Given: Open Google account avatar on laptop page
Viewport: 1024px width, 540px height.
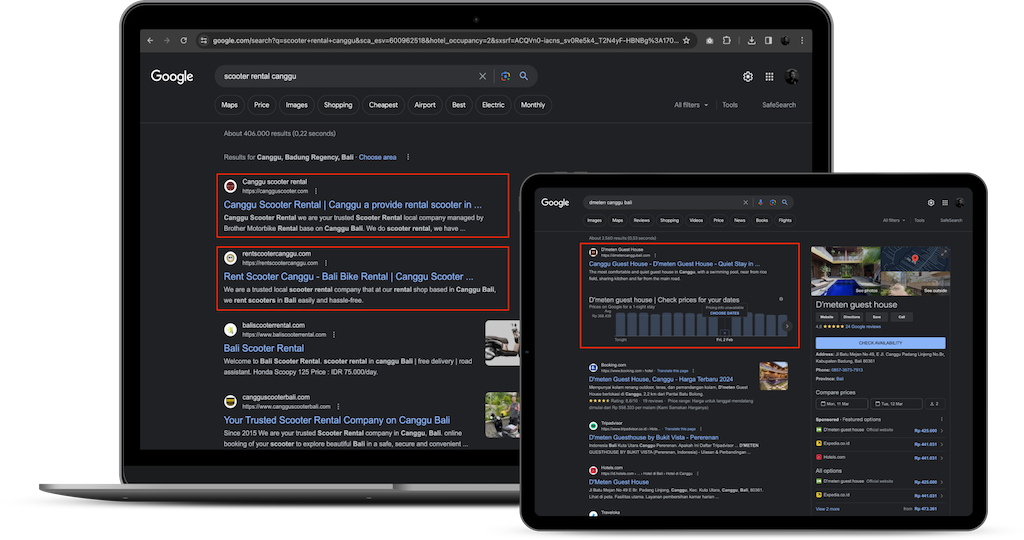Looking at the screenshot, I should click(x=792, y=77).
